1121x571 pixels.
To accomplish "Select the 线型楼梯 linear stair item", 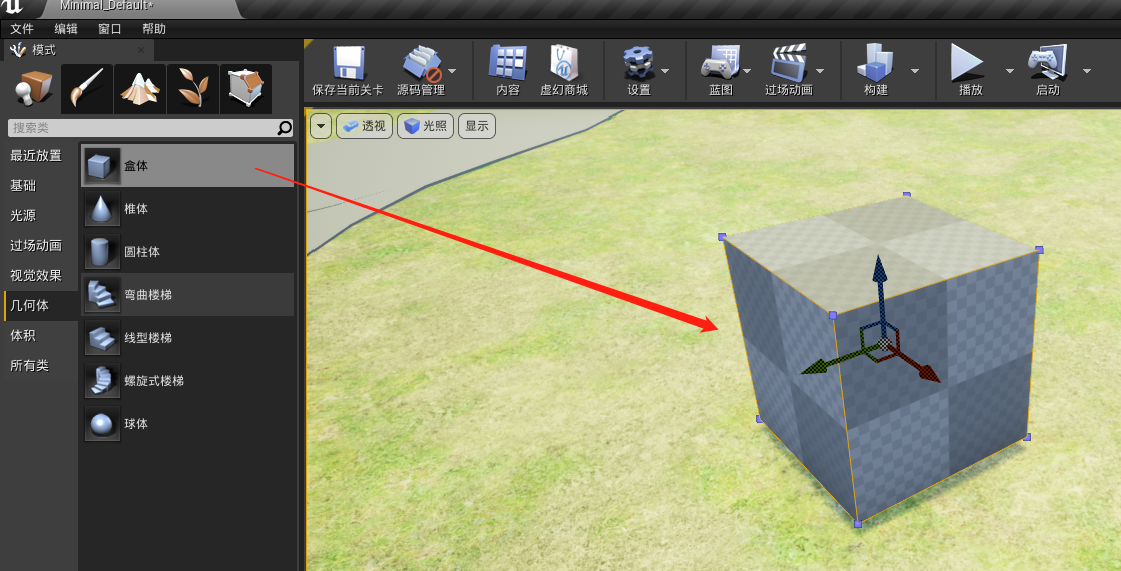I will click(188, 337).
